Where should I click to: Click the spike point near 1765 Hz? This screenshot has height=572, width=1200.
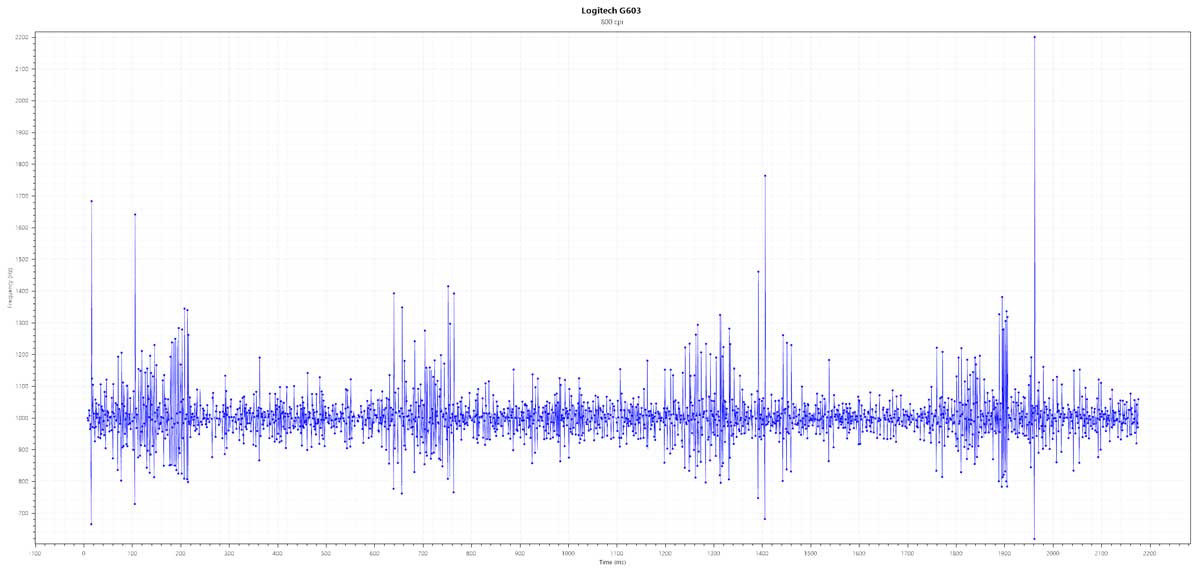(765, 176)
